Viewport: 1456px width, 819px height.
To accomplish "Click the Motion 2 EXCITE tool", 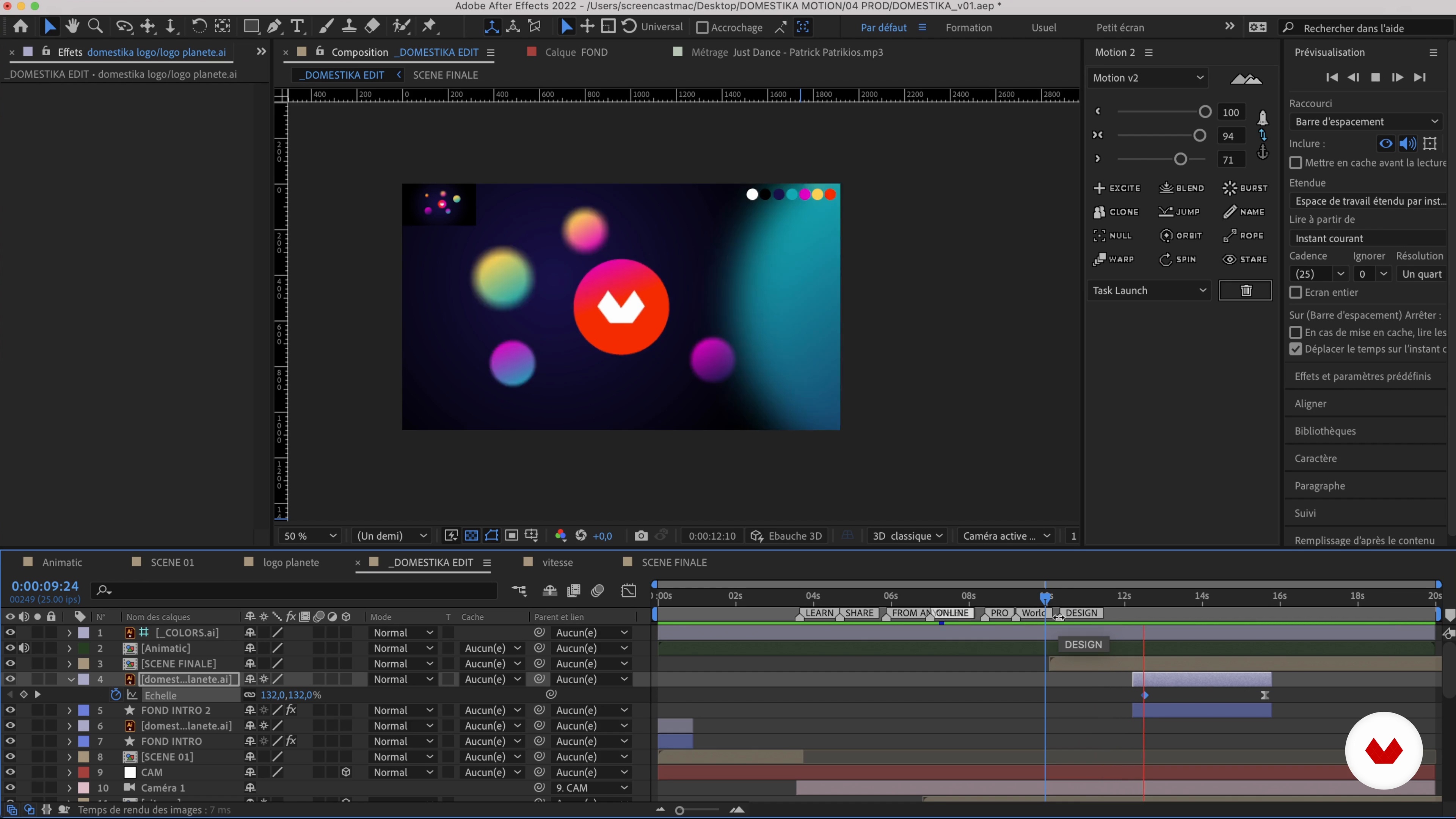I will [1117, 188].
